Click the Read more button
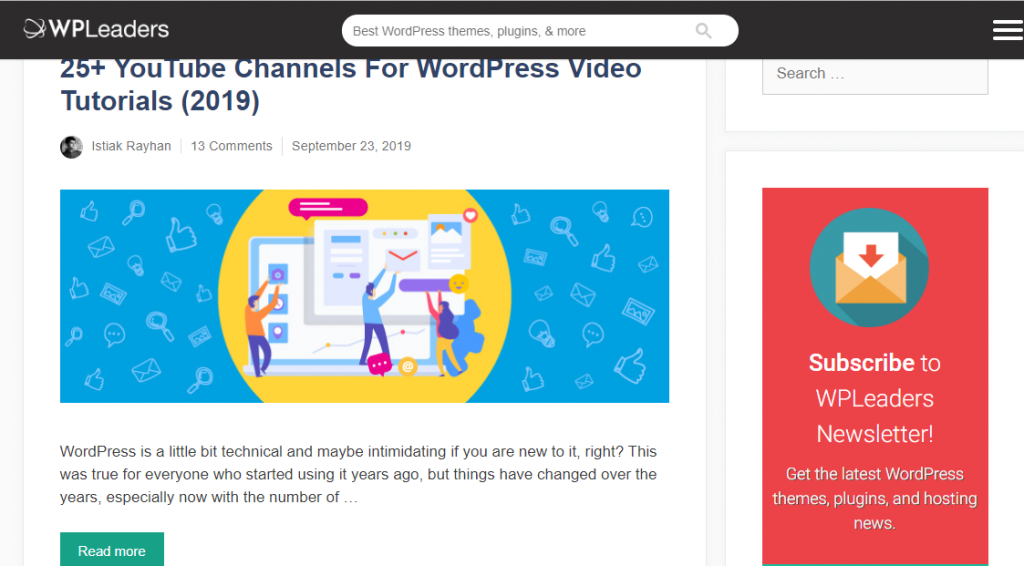 (112, 550)
